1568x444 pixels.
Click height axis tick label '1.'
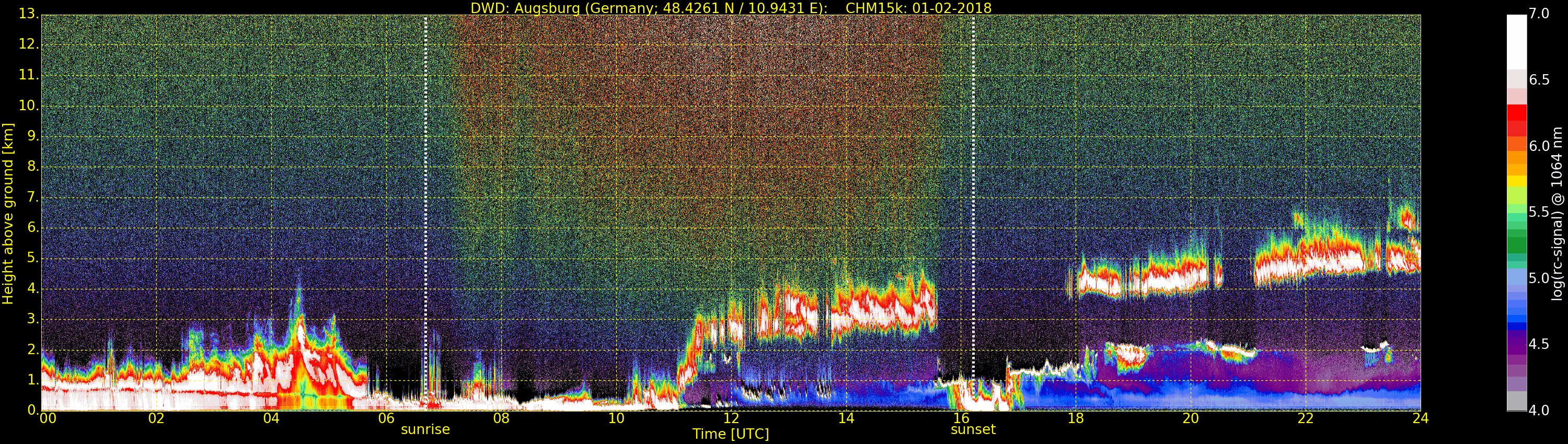[33, 380]
